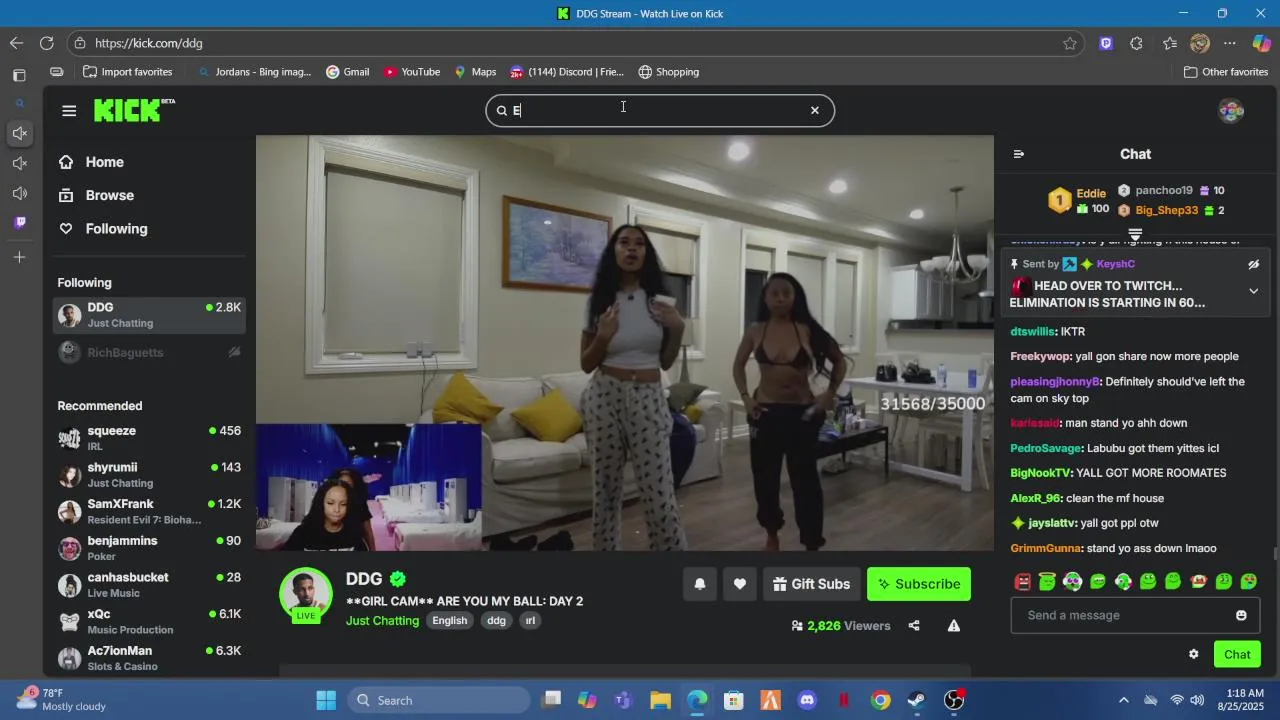Open benjammins Poker channel
Viewport: 1280px width, 720px height.
(x=148, y=548)
